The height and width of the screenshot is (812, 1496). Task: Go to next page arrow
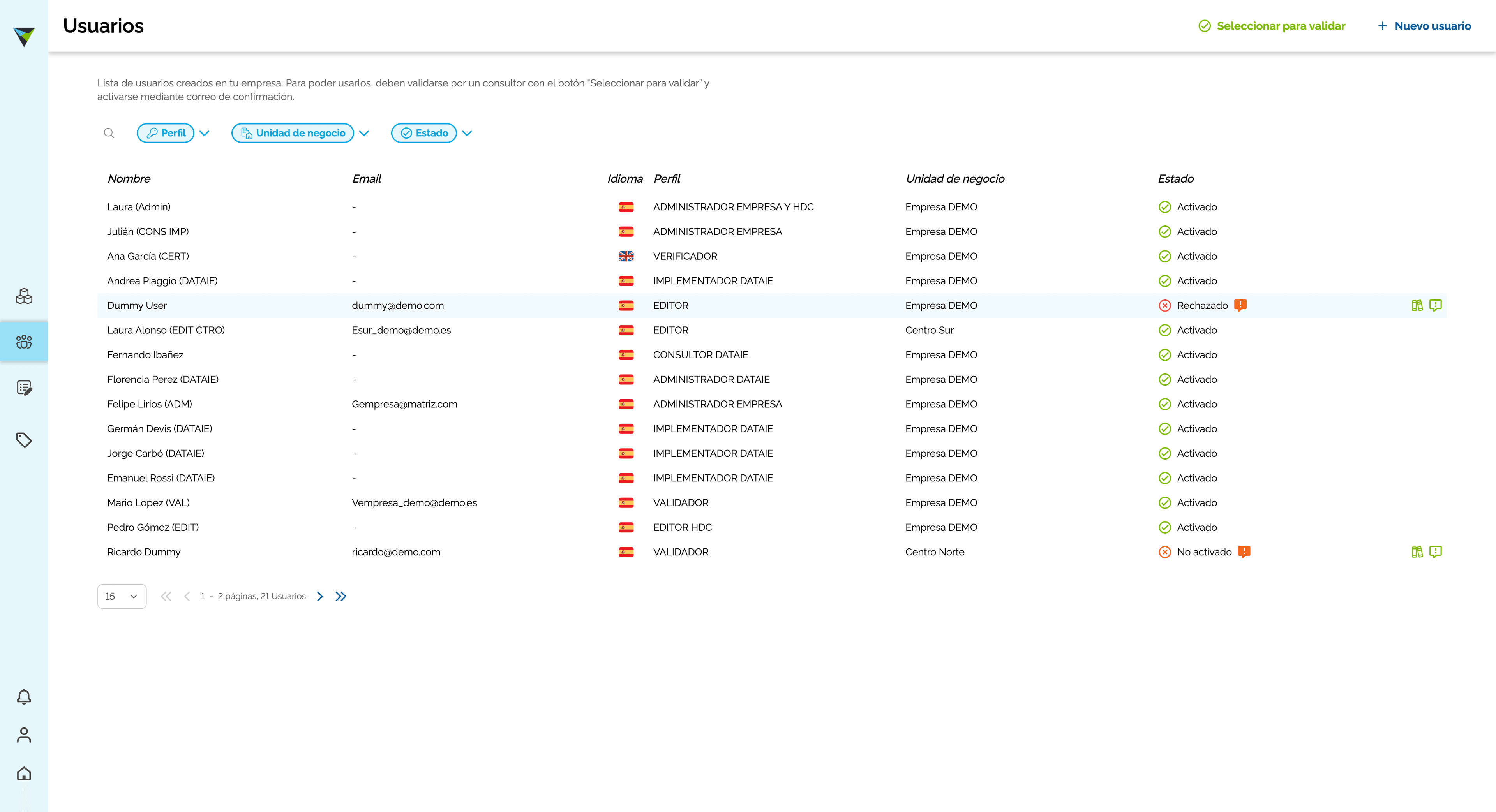pos(320,596)
